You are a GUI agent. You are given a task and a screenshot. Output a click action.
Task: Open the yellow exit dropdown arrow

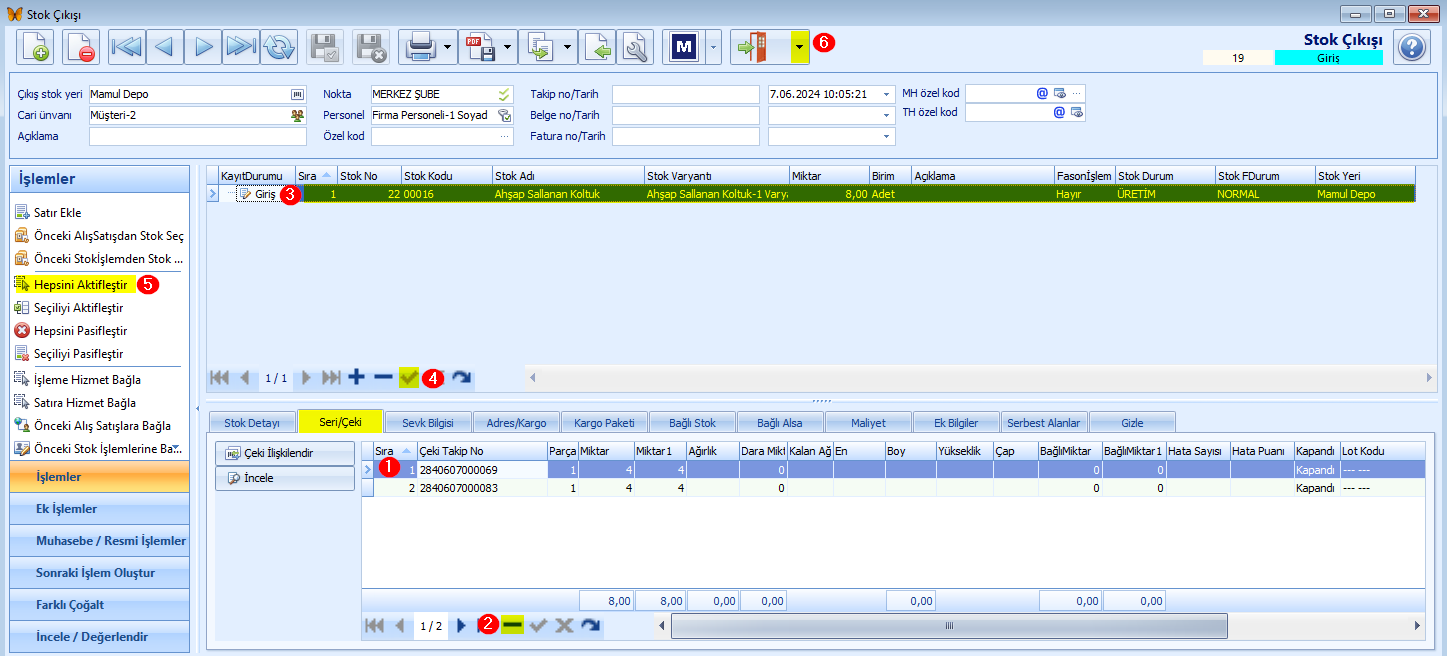(x=799, y=47)
